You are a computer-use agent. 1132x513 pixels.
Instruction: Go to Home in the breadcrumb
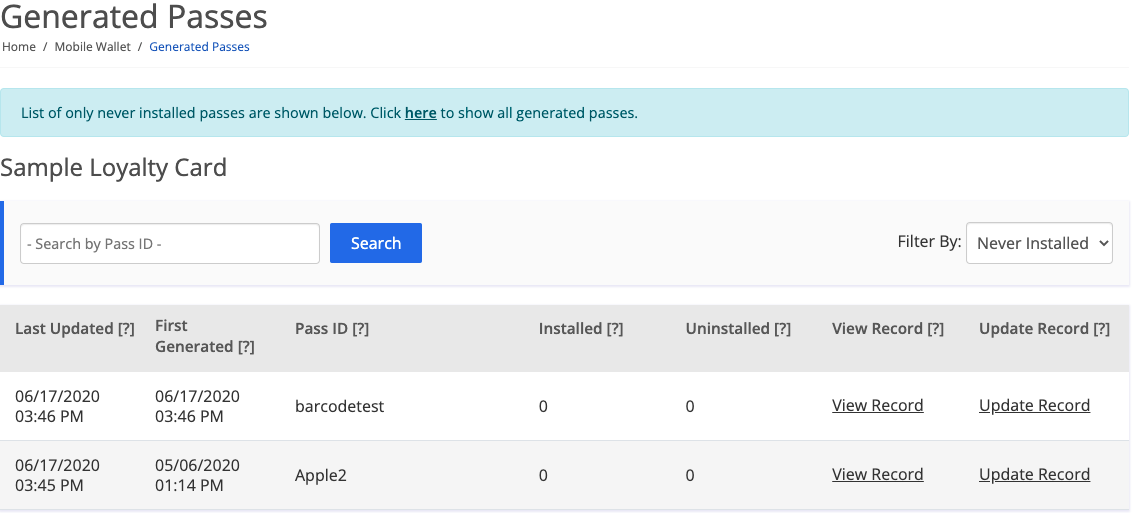(x=19, y=47)
